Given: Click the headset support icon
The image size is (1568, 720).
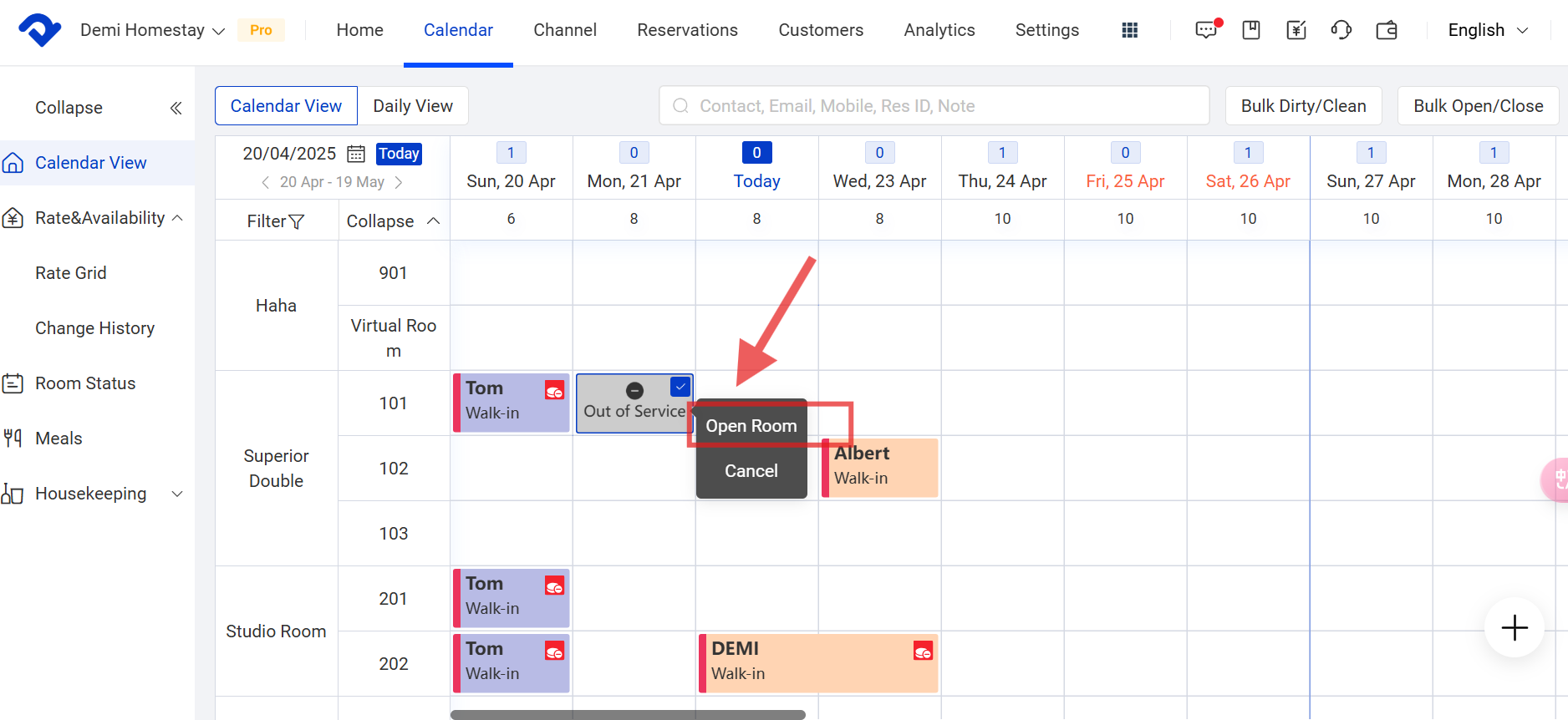Looking at the screenshot, I should pyautogui.click(x=1341, y=30).
